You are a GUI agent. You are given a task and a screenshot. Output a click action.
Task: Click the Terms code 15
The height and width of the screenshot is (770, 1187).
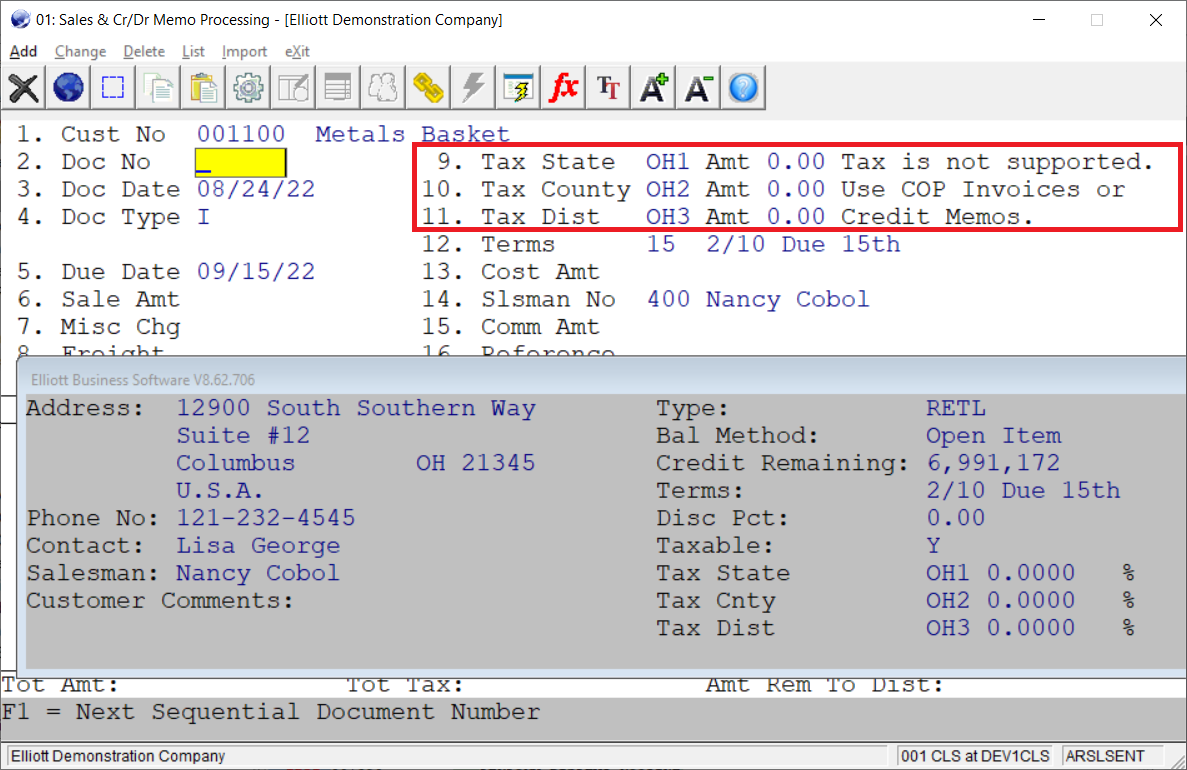(x=660, y=245)
